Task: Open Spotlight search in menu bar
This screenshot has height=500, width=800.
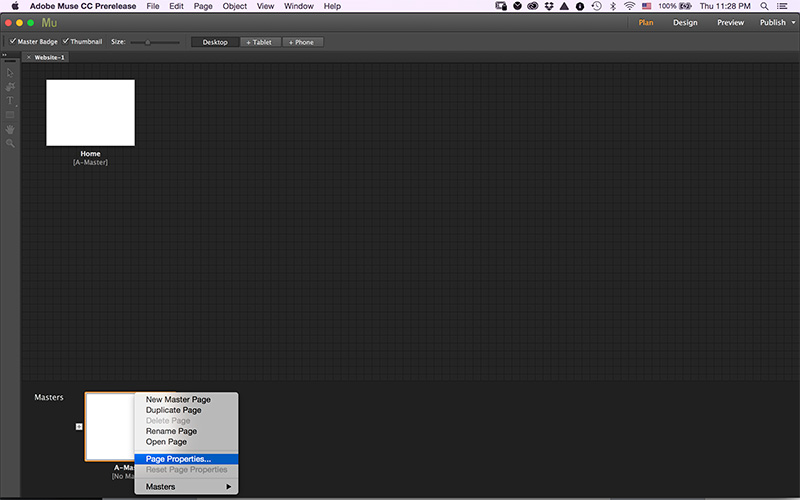Action: tap(764, 6)
